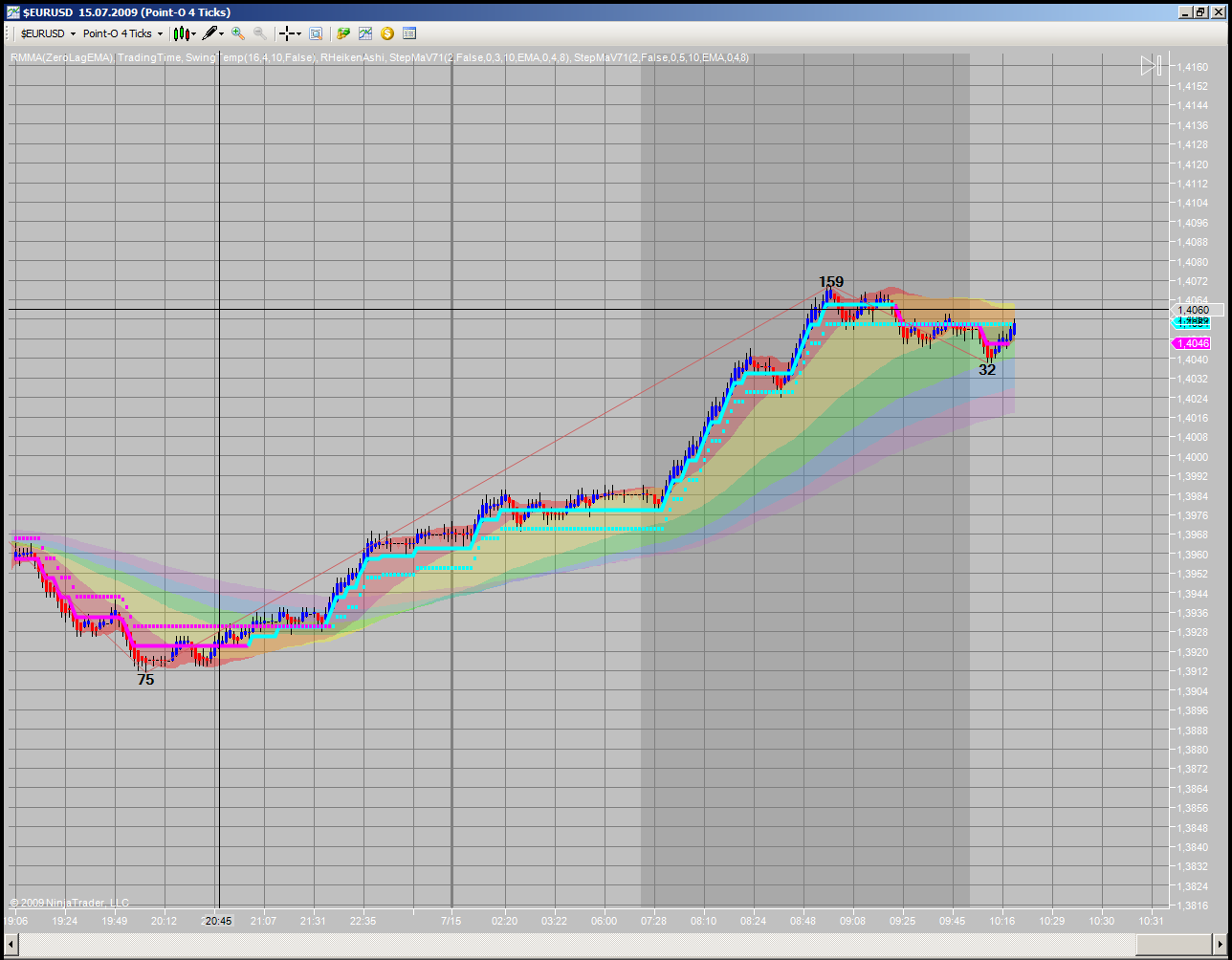The width and height of the screenshot is (1232, 960).
Task: Click the swing label 159
Action: (831, 281)
